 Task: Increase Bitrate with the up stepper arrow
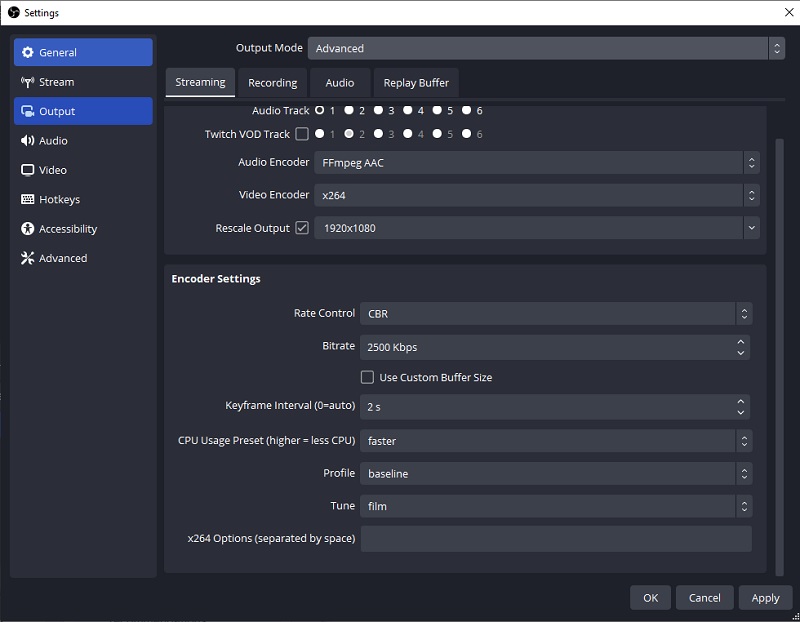click(x=740, y=341)
